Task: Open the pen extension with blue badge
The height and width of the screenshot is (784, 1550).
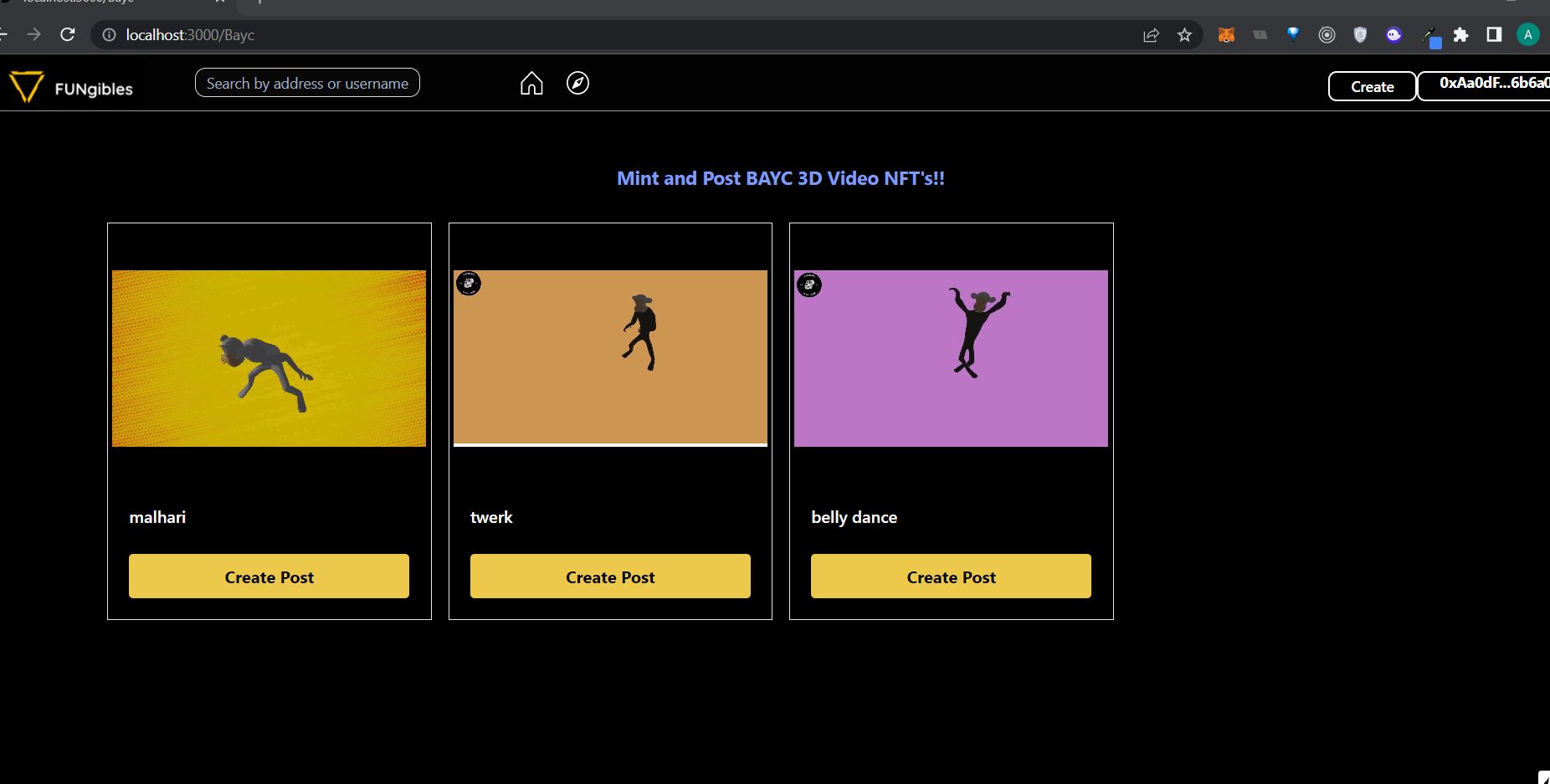Action: point(1430,37)
